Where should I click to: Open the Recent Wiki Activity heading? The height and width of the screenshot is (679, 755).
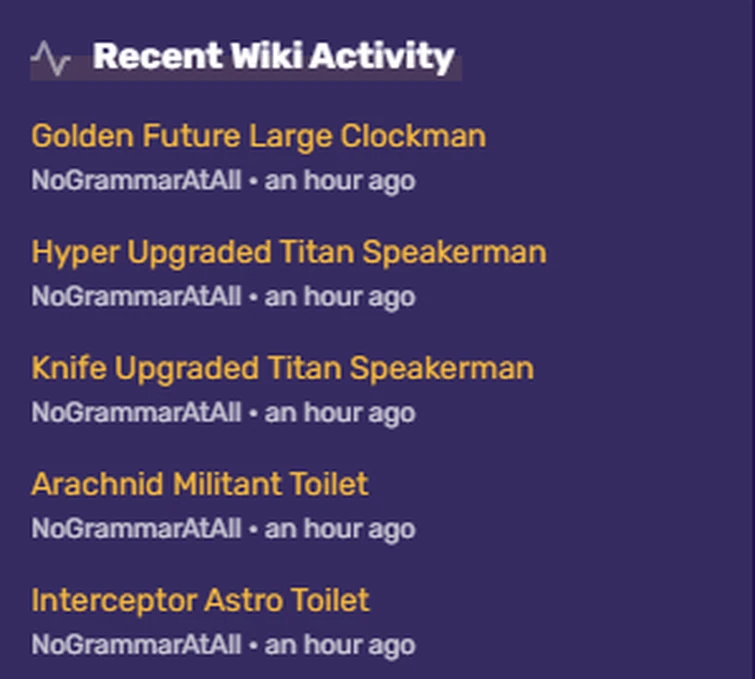tap(273, 57)
